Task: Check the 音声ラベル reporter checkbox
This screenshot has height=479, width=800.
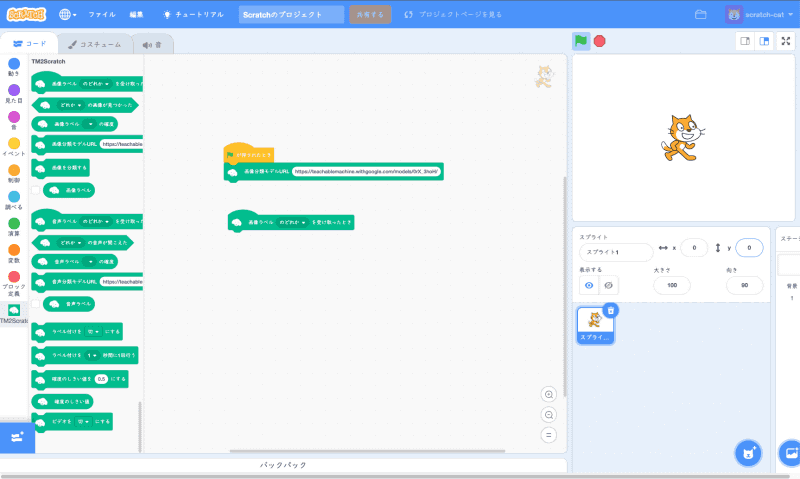Action: coord(36,303)
